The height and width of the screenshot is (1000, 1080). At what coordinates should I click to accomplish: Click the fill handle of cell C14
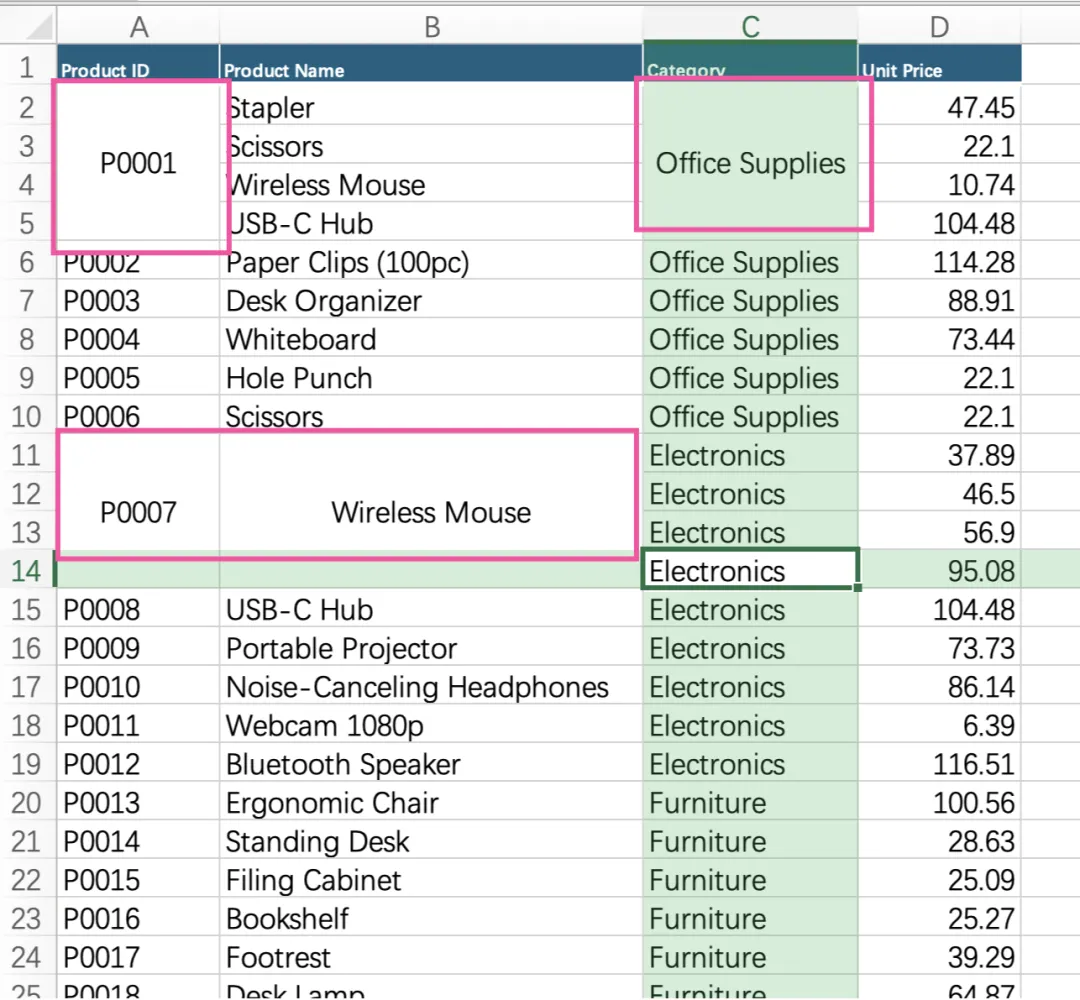pyautogui.click(x=858, y=587)
